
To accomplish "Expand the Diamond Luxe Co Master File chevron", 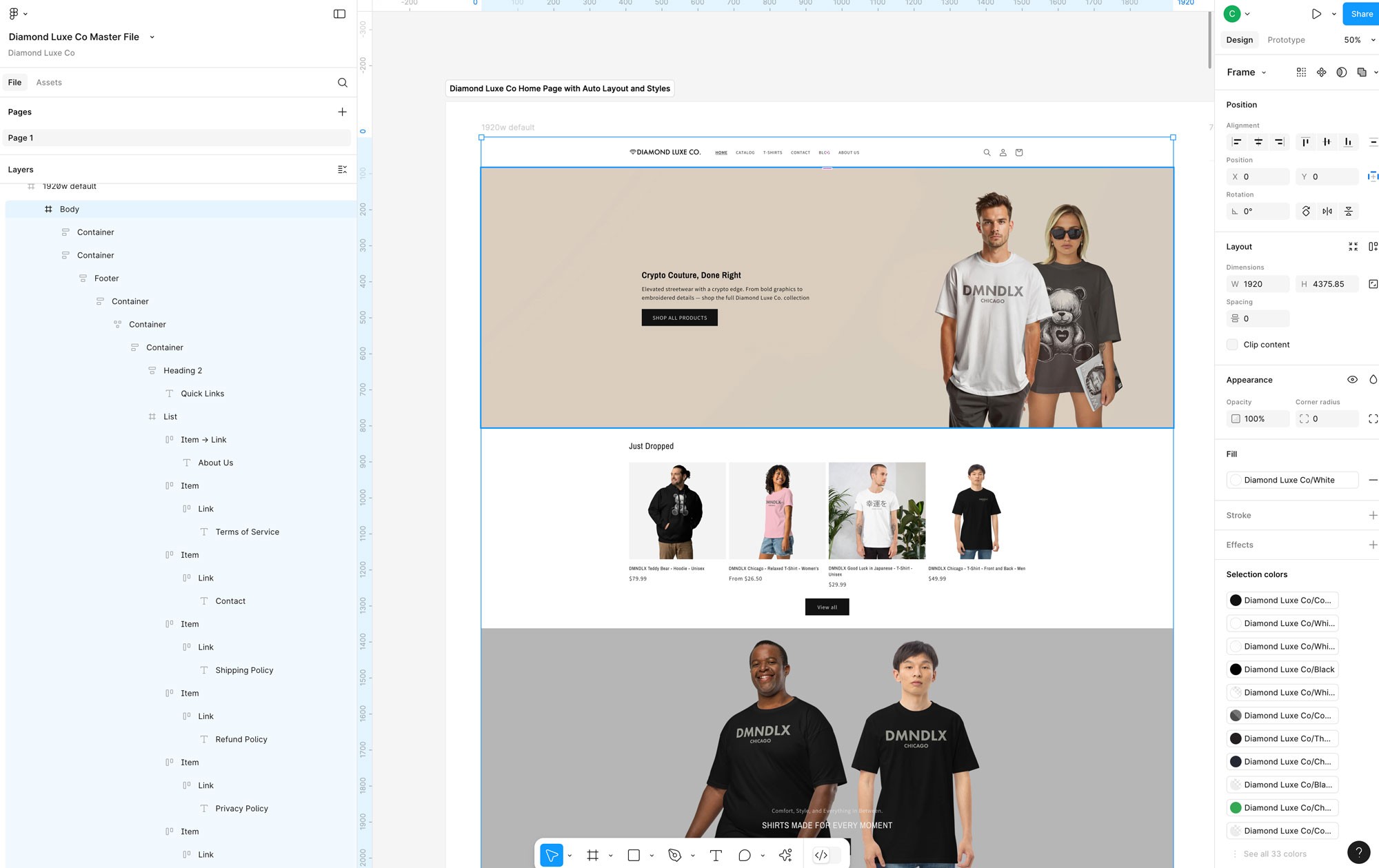I will coord(152,37).
